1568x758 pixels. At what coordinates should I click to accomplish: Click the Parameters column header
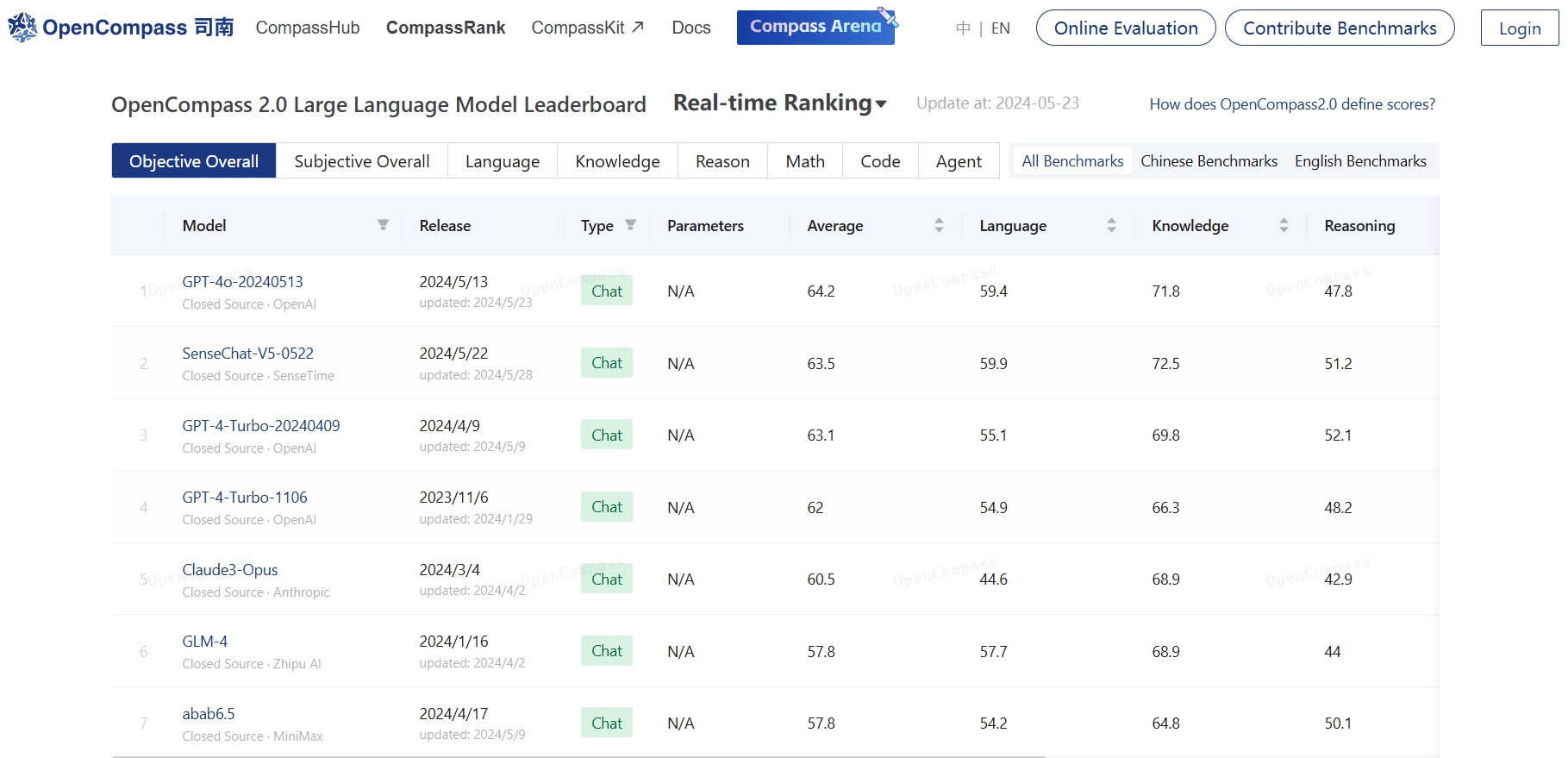[705, 226]
